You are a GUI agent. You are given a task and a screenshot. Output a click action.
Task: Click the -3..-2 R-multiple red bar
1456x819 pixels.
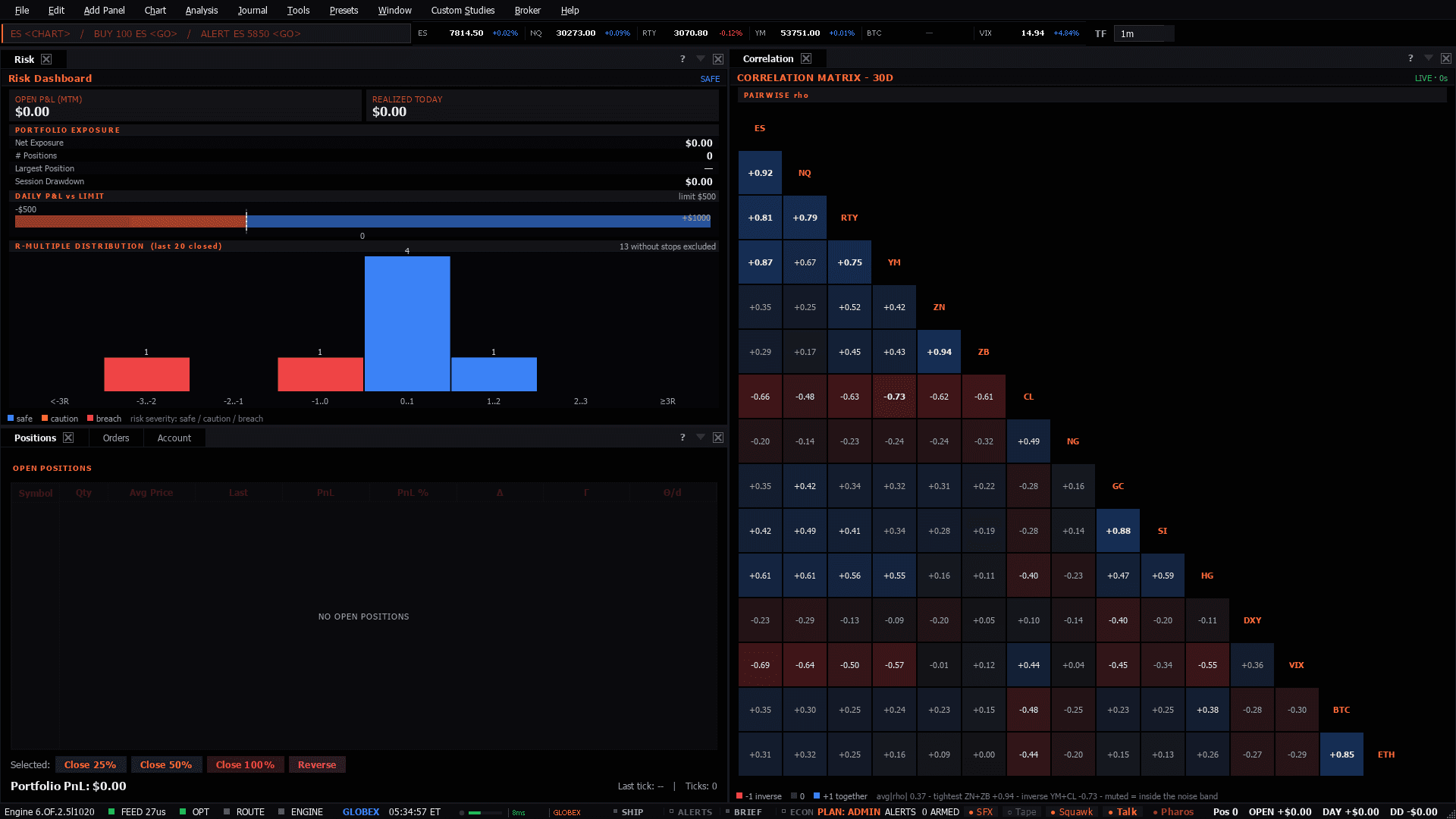click(146, 375)
